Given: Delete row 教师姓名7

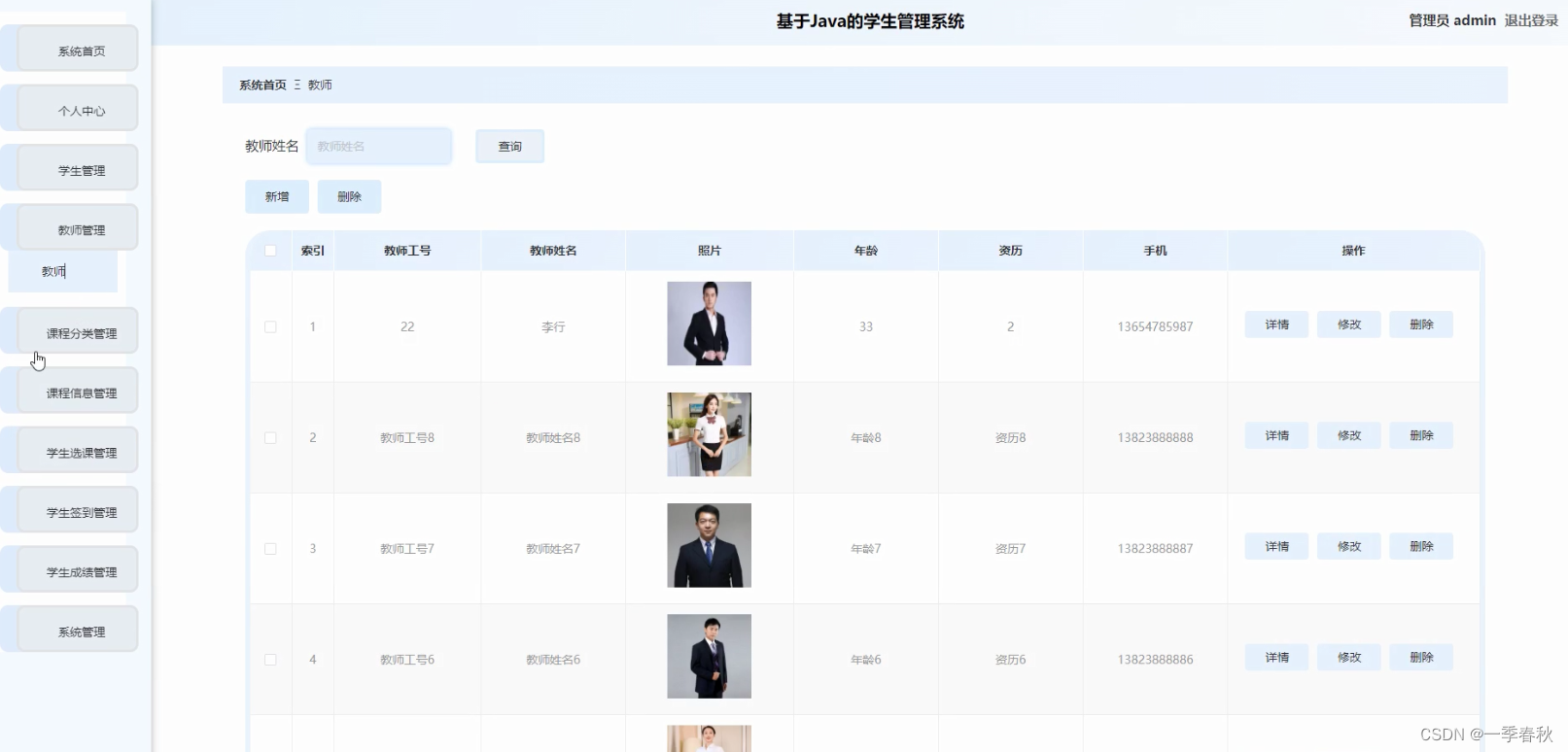Looking at the screenshot, I should pyautogui.click(x=1421, y=546).
